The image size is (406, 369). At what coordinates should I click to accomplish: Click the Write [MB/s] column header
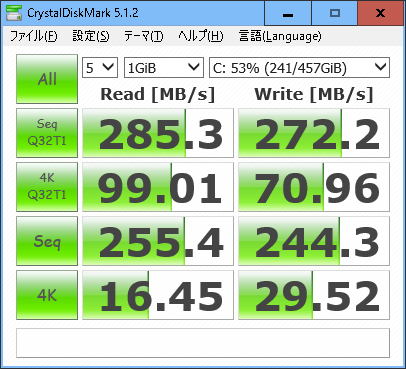coord(314,94)
